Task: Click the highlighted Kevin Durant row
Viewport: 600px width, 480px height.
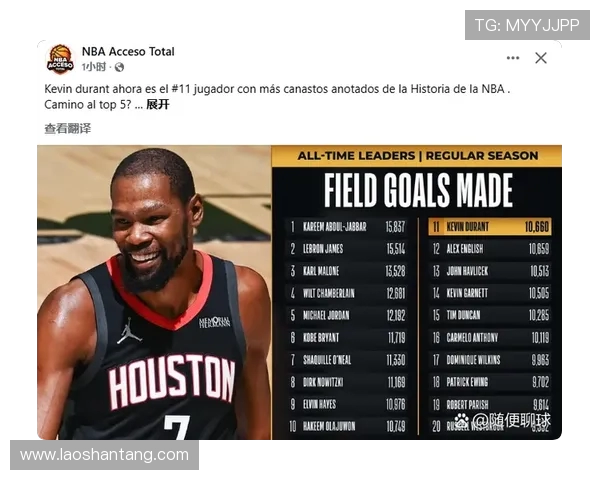Action: coord(490,227)
